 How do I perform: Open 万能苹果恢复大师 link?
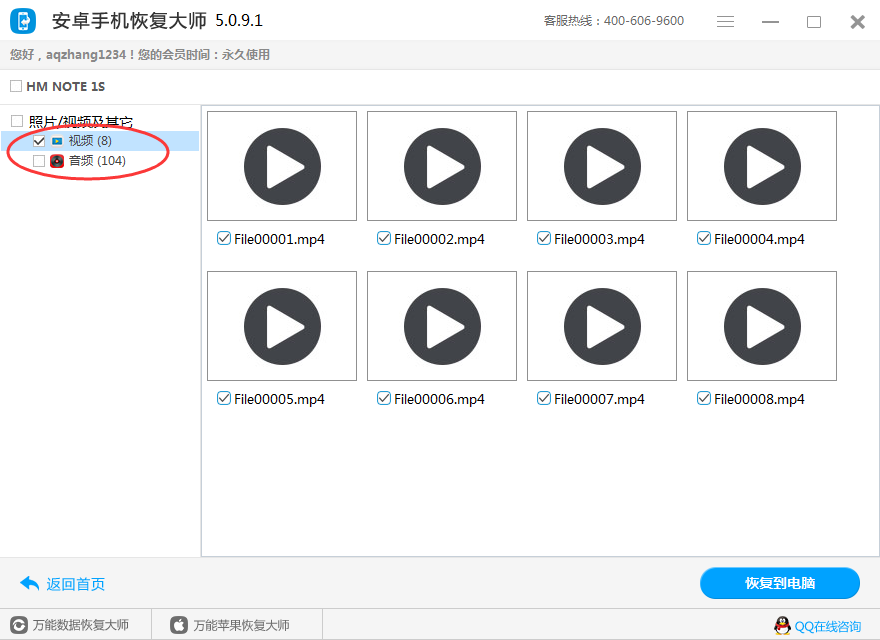click(x=241, y=625)
